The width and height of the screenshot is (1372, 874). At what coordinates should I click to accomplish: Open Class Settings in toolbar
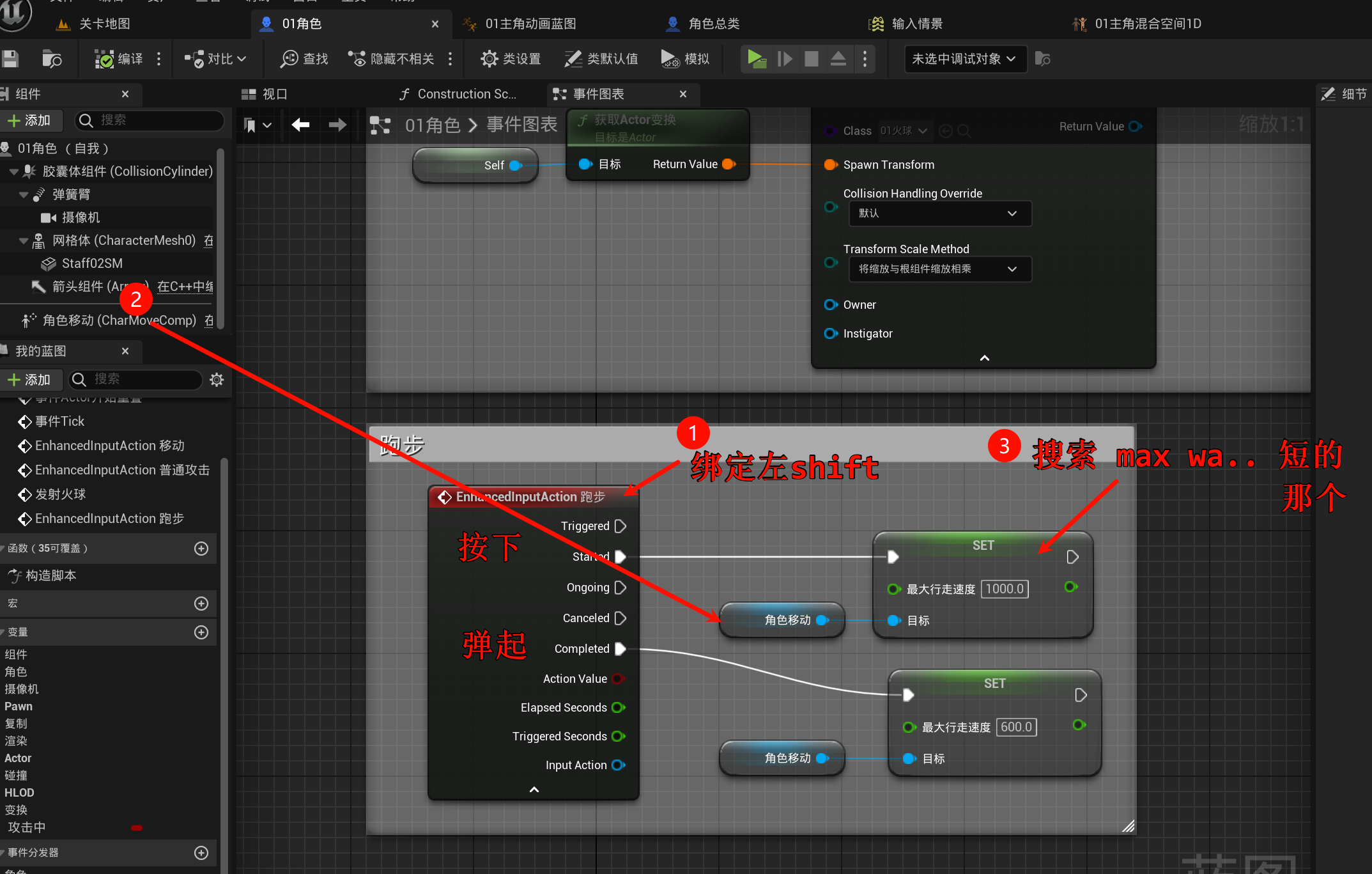click(511, 59)
